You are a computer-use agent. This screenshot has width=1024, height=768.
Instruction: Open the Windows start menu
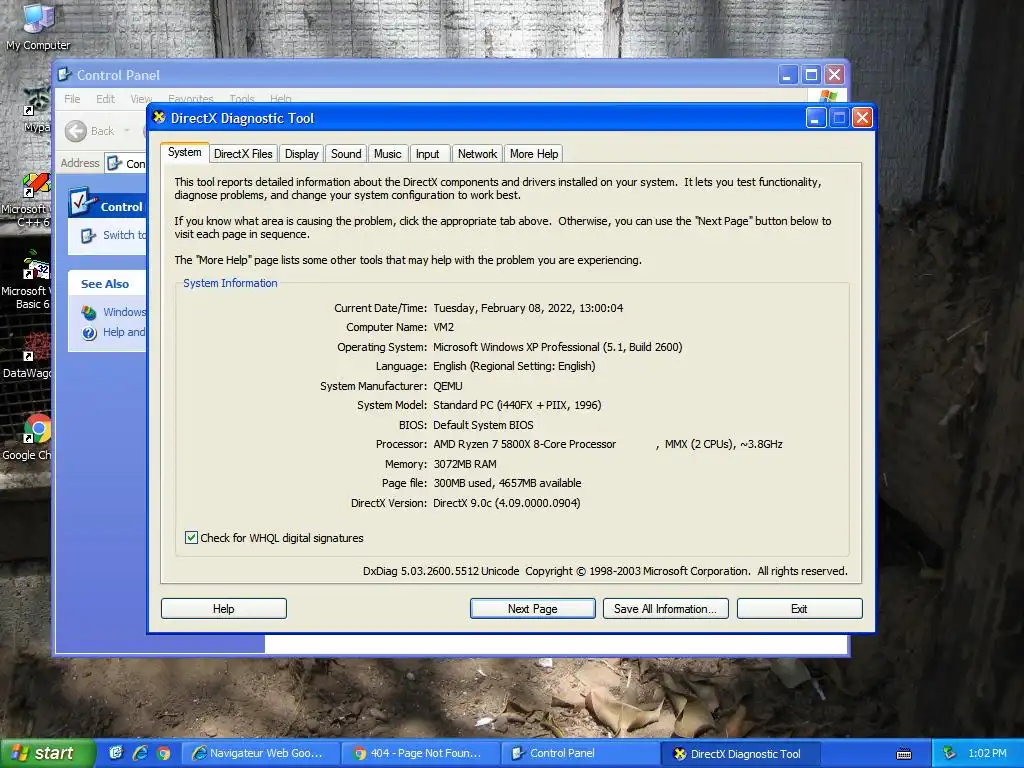tap(47, 753)
